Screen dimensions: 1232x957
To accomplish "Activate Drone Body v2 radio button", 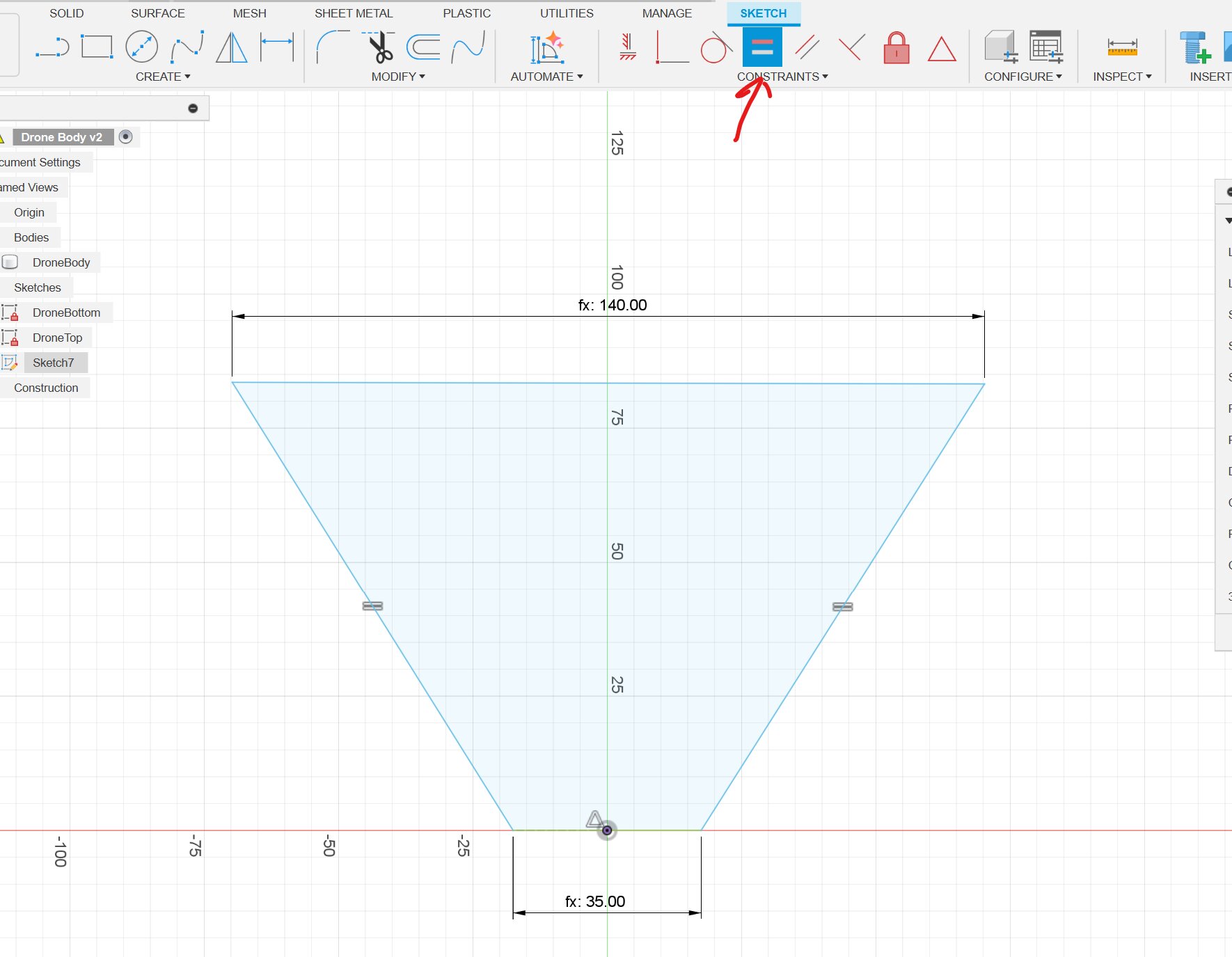I will coord(126,136).
